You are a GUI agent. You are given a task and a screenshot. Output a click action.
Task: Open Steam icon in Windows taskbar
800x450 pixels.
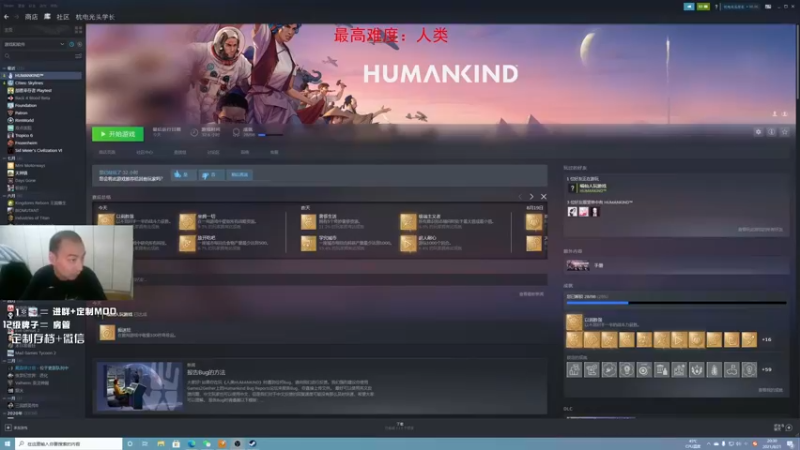[x=253, y=444]
